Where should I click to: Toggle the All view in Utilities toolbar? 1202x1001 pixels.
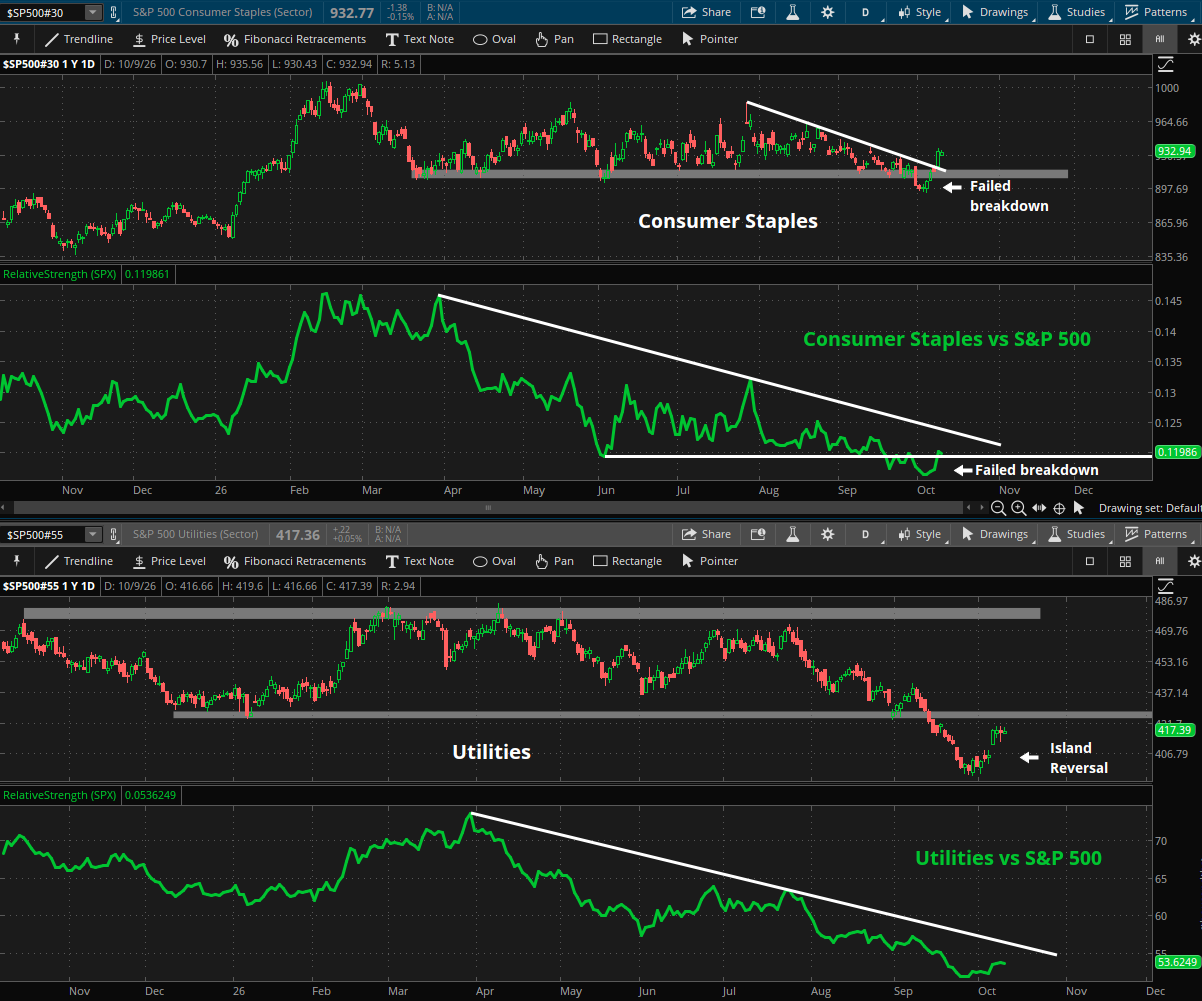pos(1160,561)
